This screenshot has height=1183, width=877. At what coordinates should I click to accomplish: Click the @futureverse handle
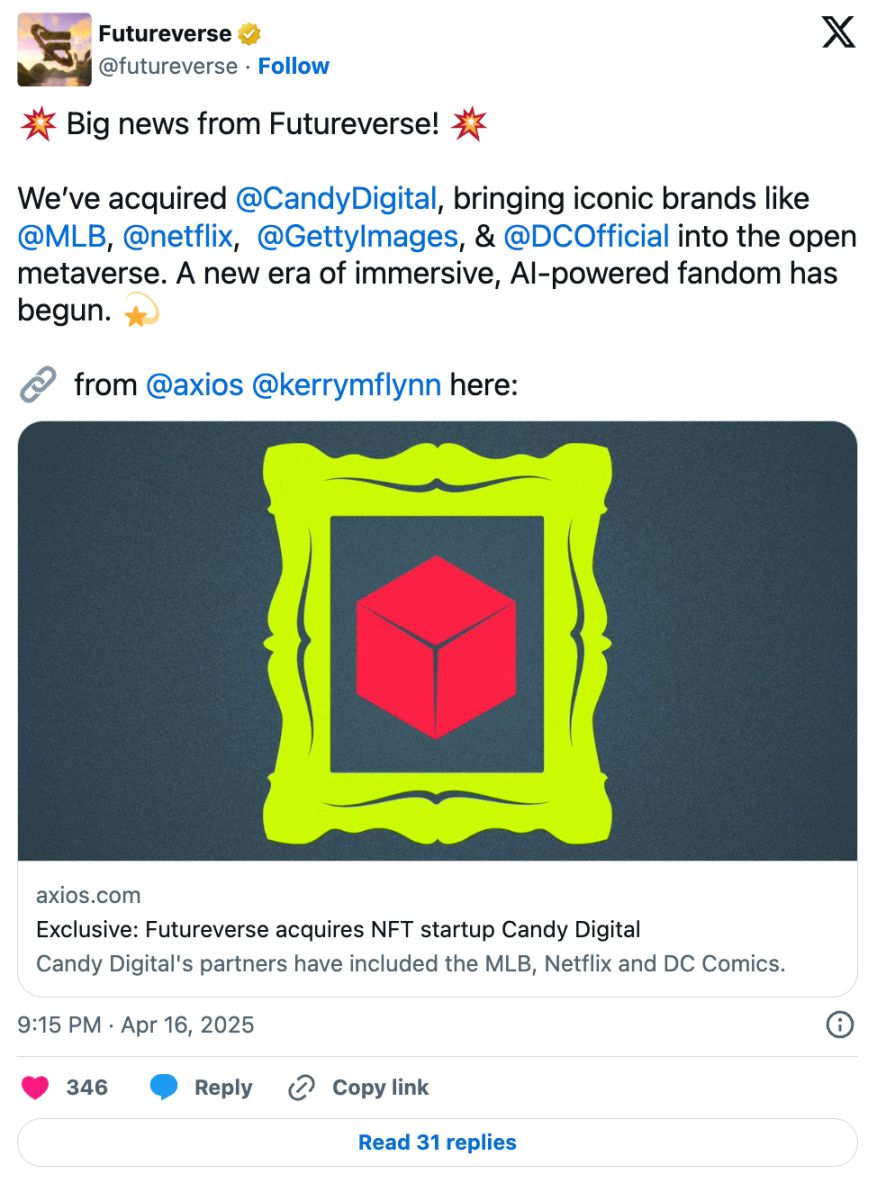click(x=168, y=66)
